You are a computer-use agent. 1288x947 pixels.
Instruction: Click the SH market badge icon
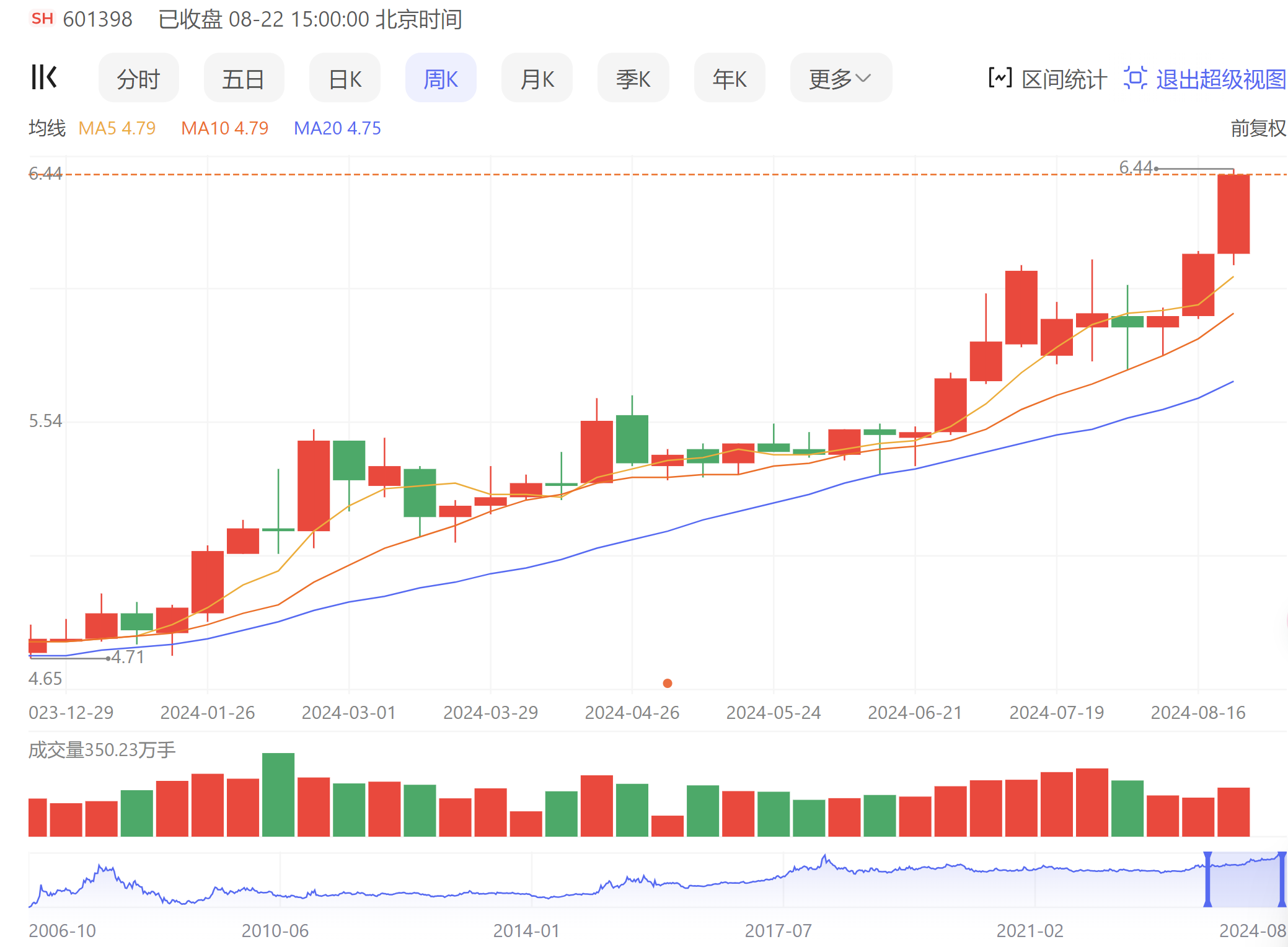[42, 19]
